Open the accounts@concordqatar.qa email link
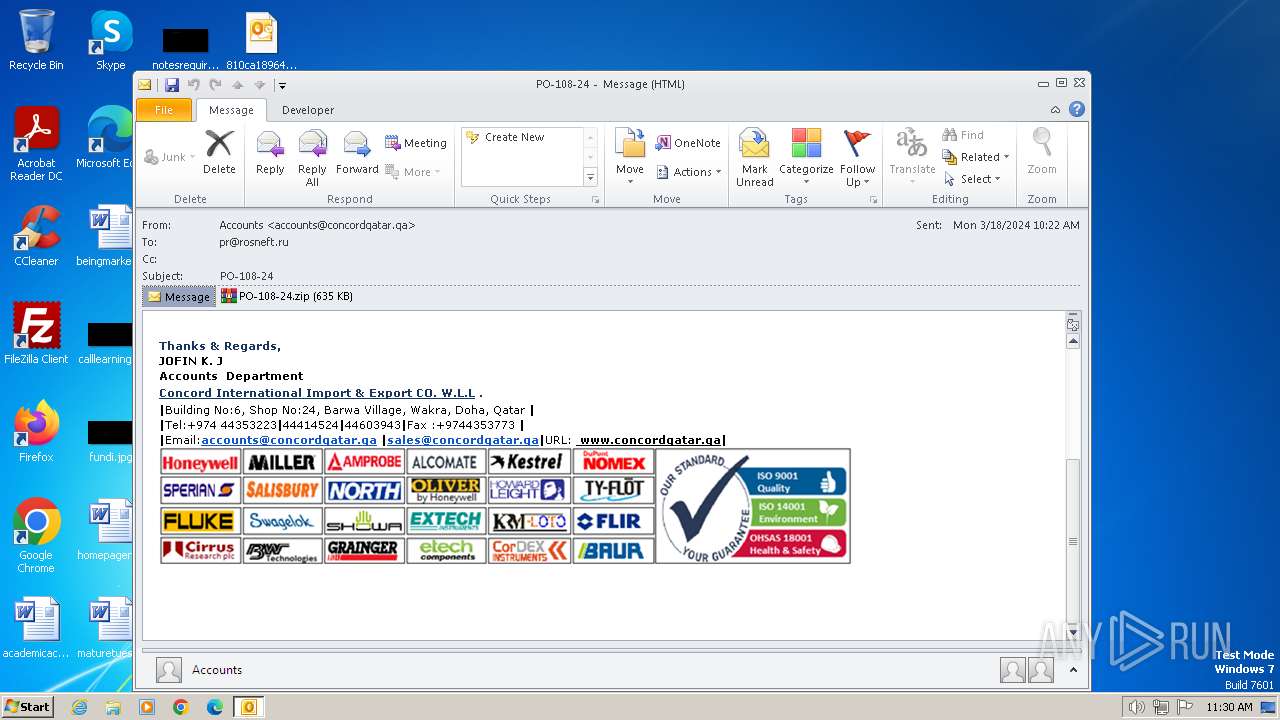1280x720 pixels. point(289,440)
